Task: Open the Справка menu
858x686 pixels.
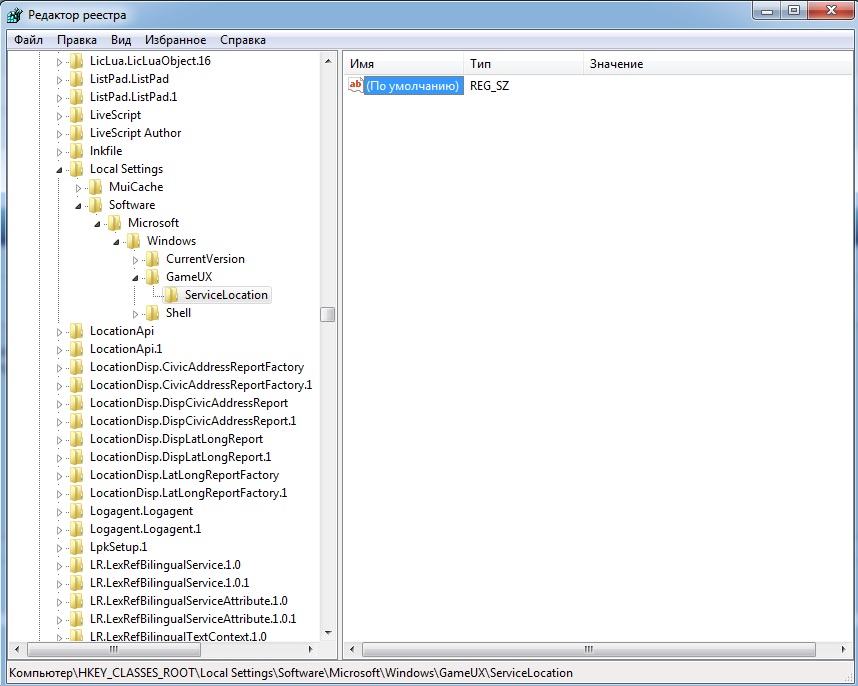Action: 243,40
